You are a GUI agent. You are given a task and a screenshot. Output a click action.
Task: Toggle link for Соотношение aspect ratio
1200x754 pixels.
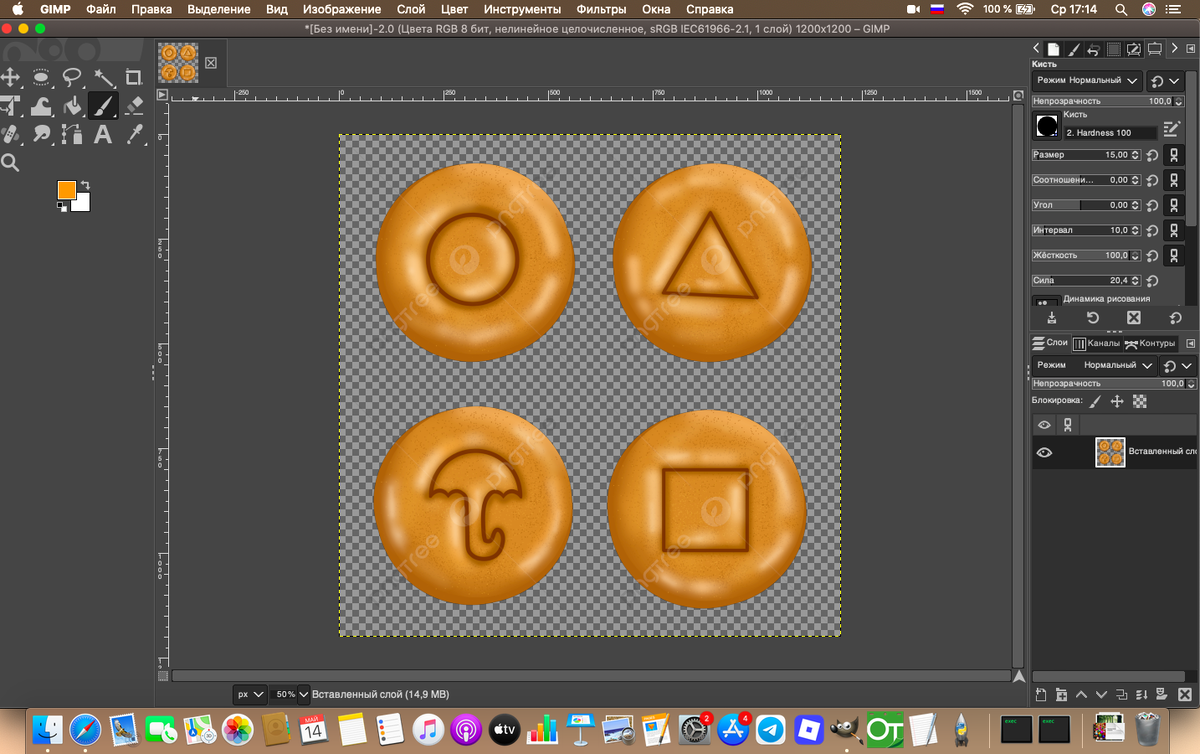pos(1175,180)
